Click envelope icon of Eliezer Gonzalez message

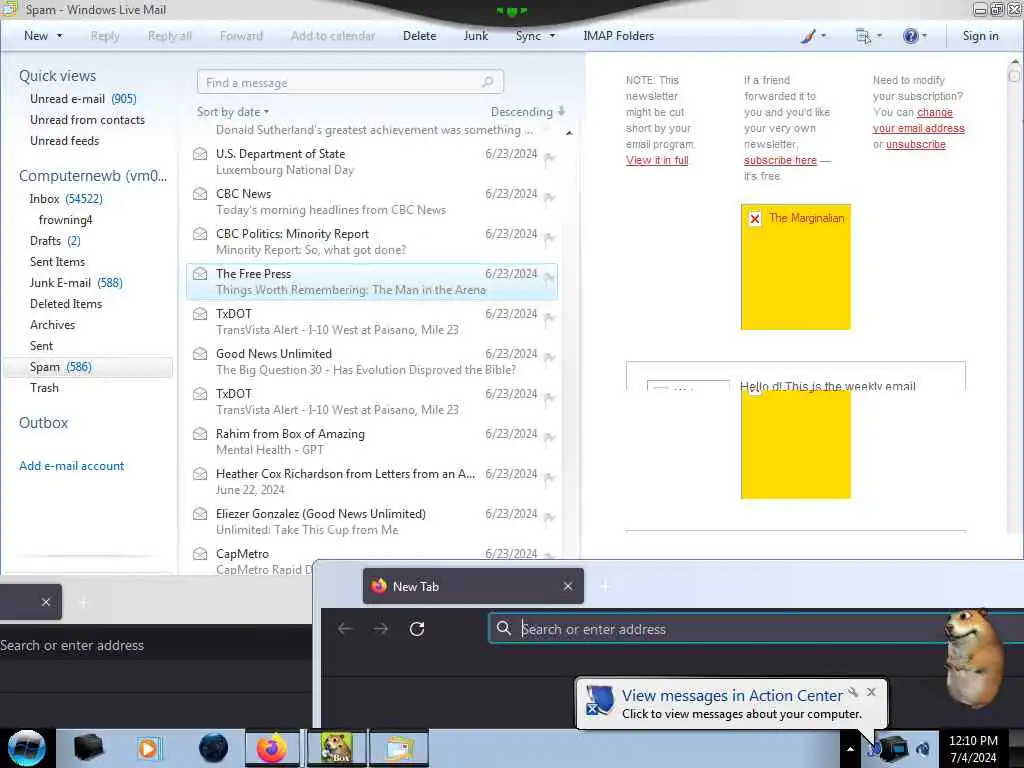pos(200,514)
